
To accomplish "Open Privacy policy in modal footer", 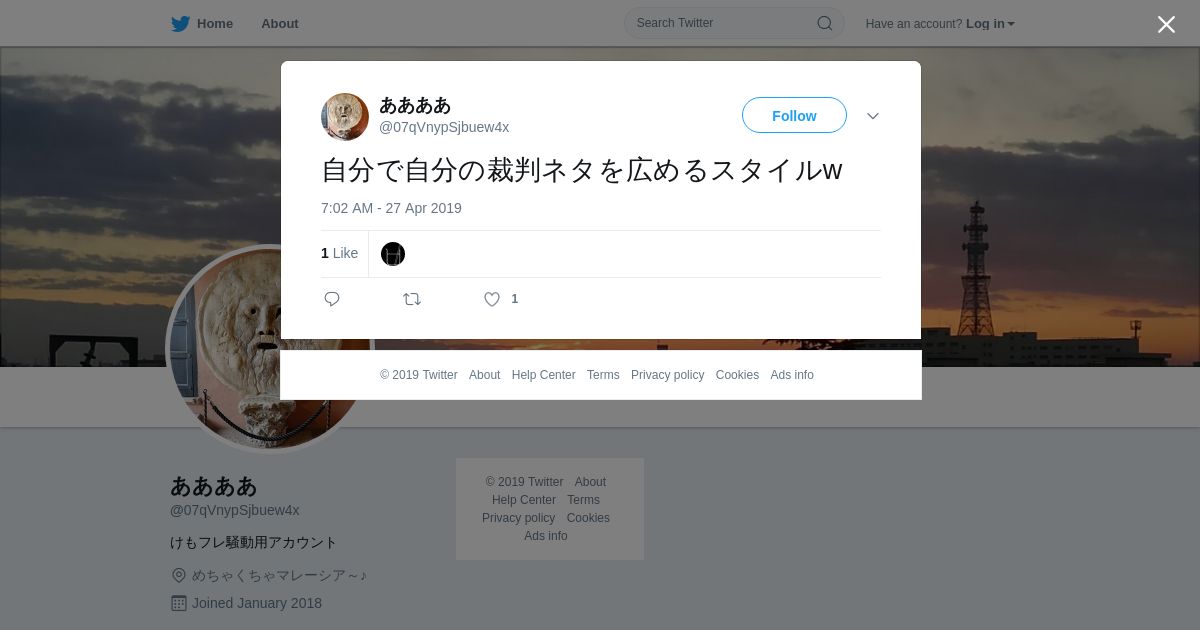I will pos(667,375).
